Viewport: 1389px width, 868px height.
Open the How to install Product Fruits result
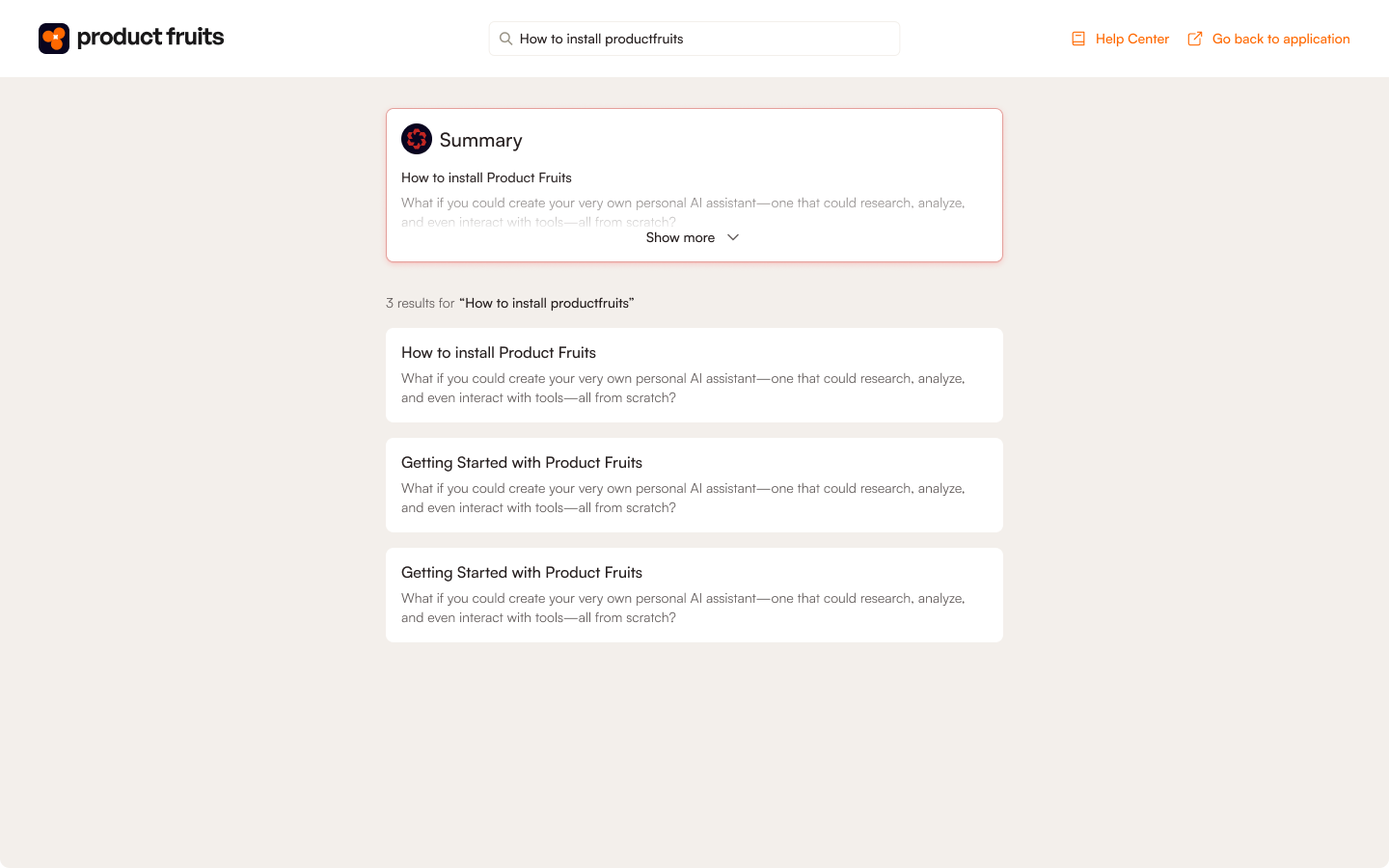(499, 353)
